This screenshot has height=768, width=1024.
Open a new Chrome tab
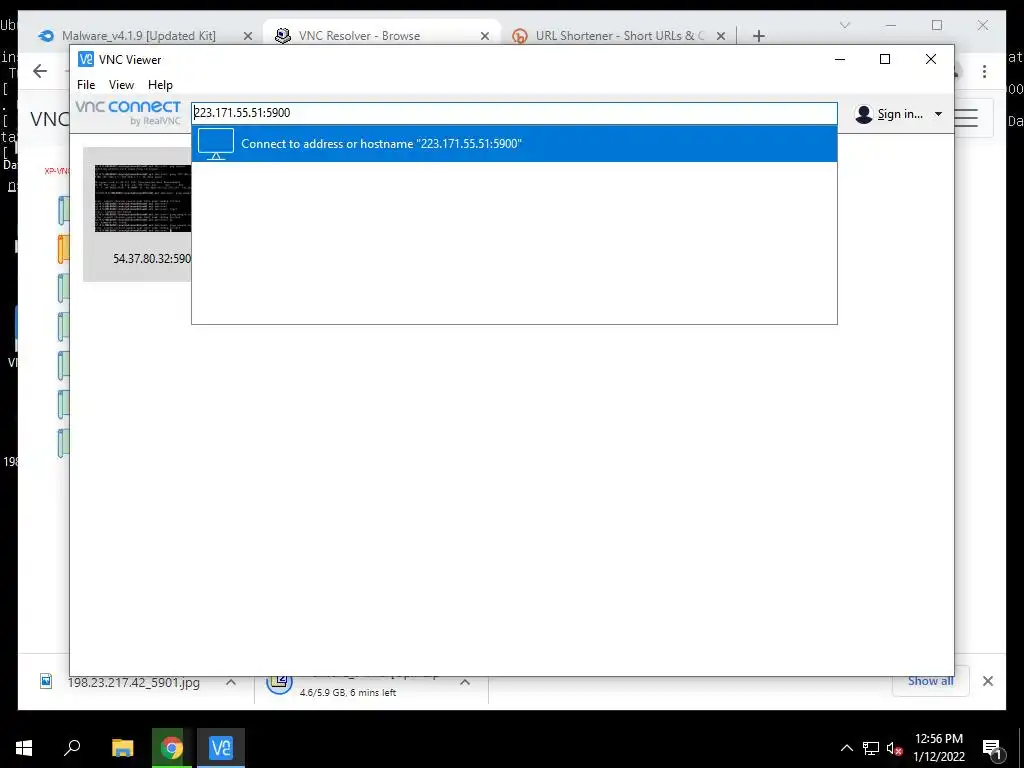pos(758,36)
